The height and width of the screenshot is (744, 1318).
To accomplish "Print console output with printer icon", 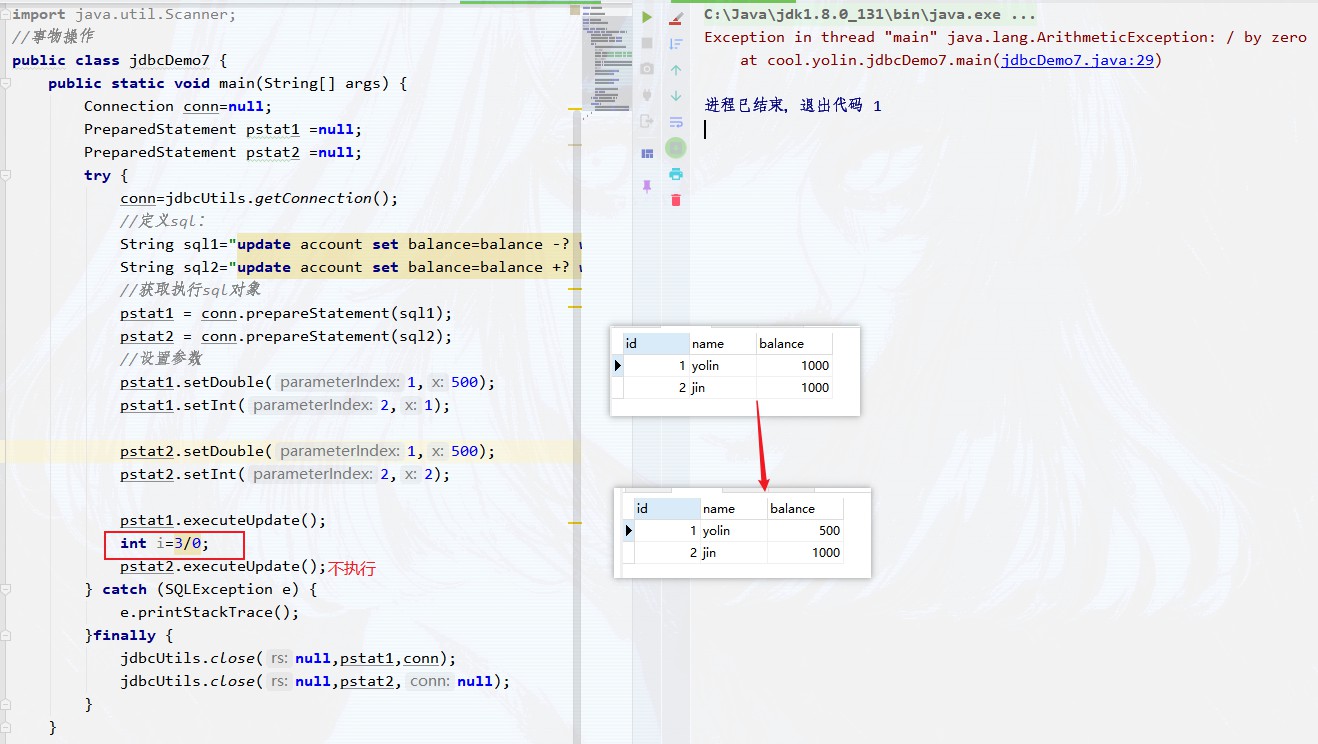I will click(676, 174).
